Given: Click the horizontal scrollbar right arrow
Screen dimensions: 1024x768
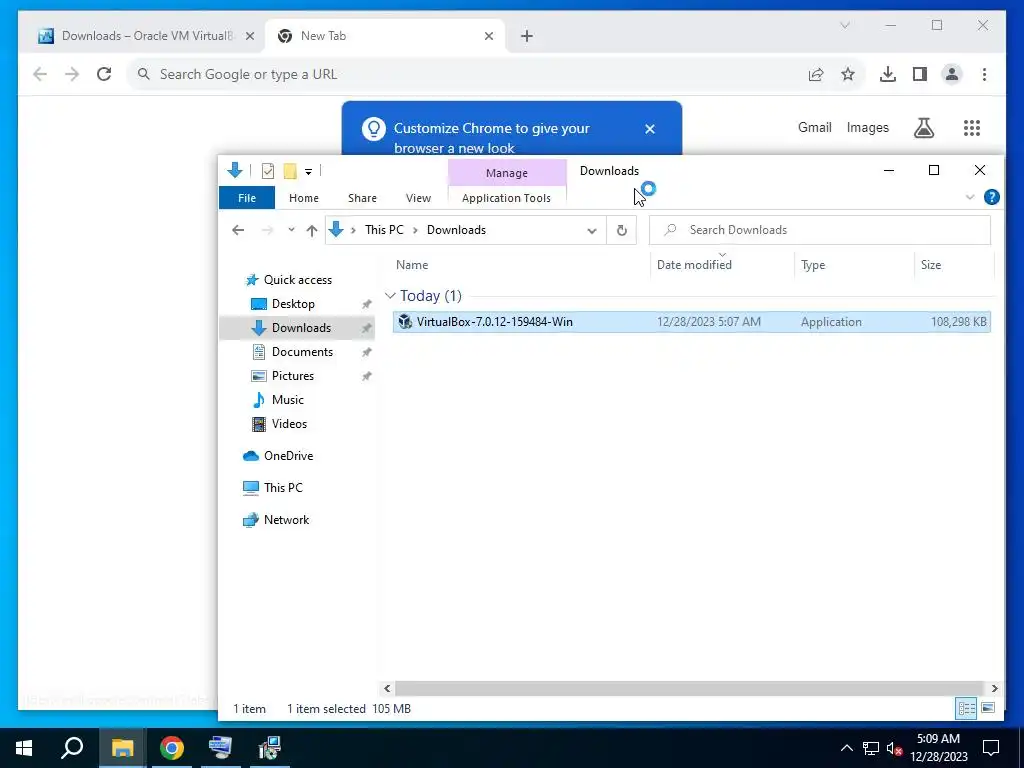Looking at the screenshot, I should [x=995, y=688].
